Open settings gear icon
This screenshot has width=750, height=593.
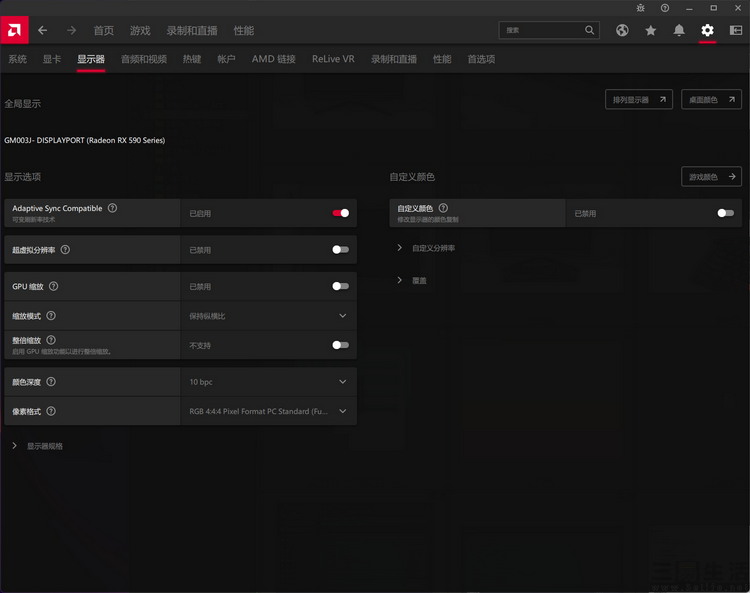tap(707, 31)
